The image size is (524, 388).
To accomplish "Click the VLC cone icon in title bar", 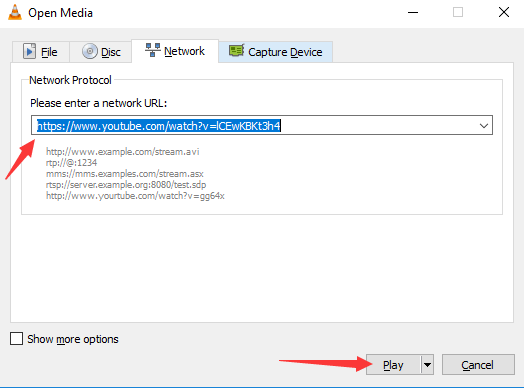I will tap(15, 13).
